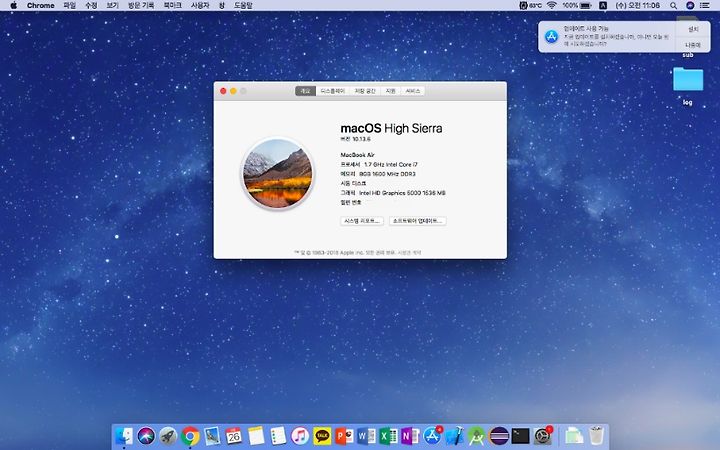720x450 pixels.
Task: Open App Store icon in Dock
Action: coord(432,436)
